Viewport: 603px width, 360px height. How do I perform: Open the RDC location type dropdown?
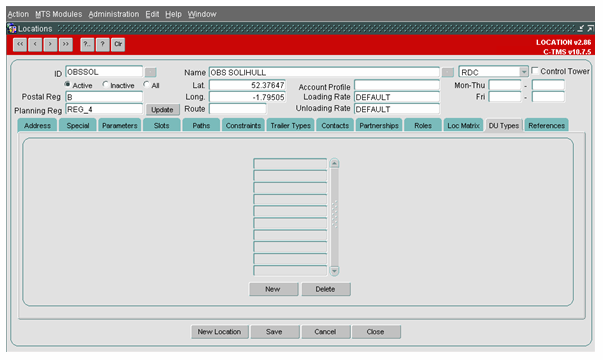click(x=524, y=72)
